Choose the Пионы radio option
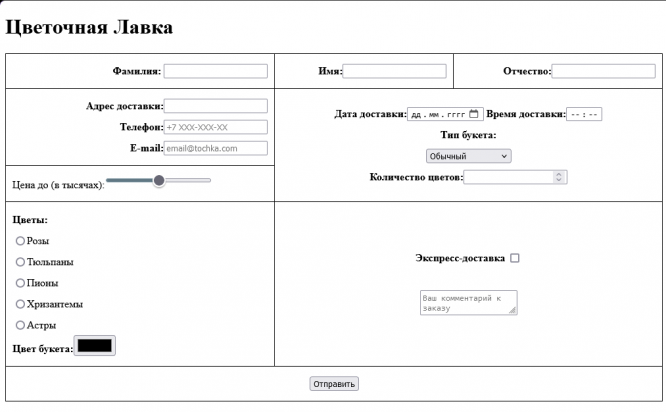666x412 pixels. (20, 283)
